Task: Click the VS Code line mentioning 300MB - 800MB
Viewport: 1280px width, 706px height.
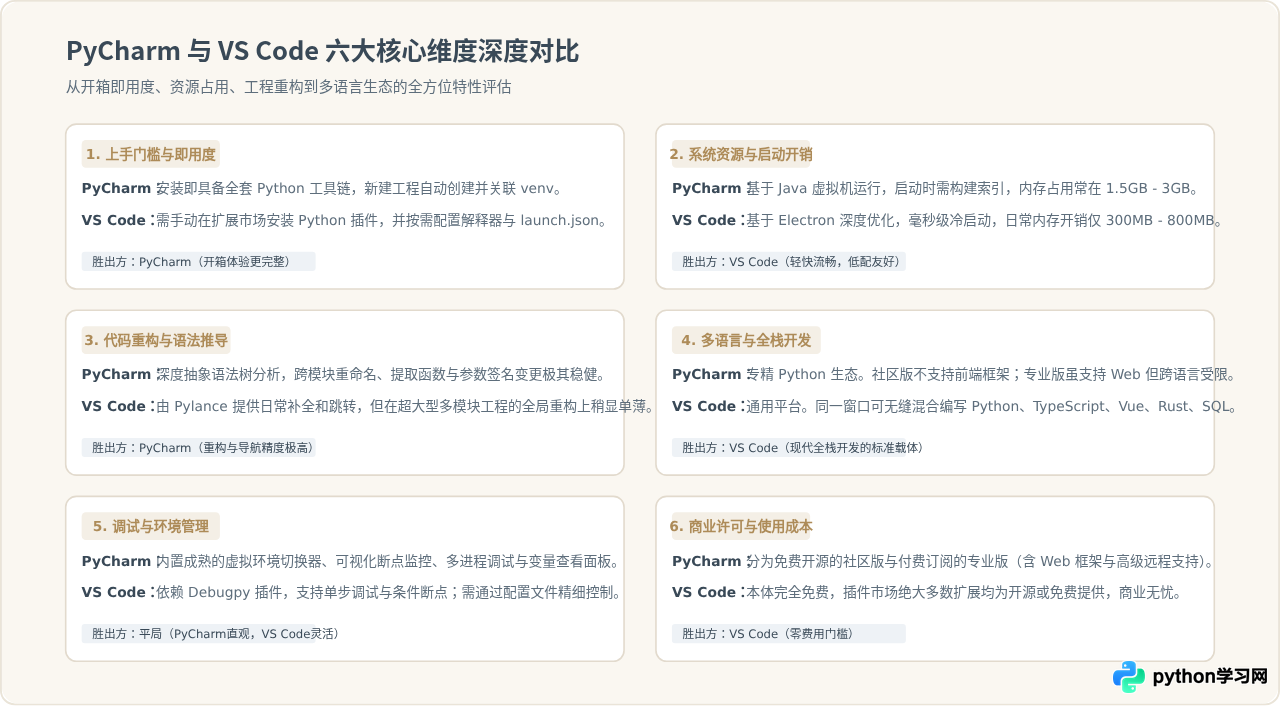Action: click(x=946, y=220)
